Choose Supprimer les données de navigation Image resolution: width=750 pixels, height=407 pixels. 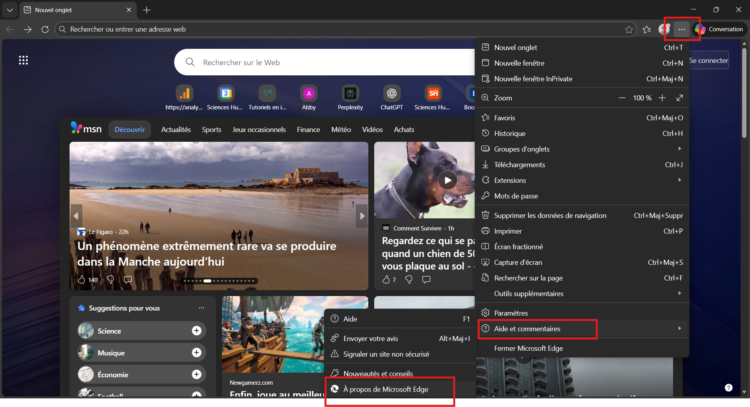[x=583, y=216]
